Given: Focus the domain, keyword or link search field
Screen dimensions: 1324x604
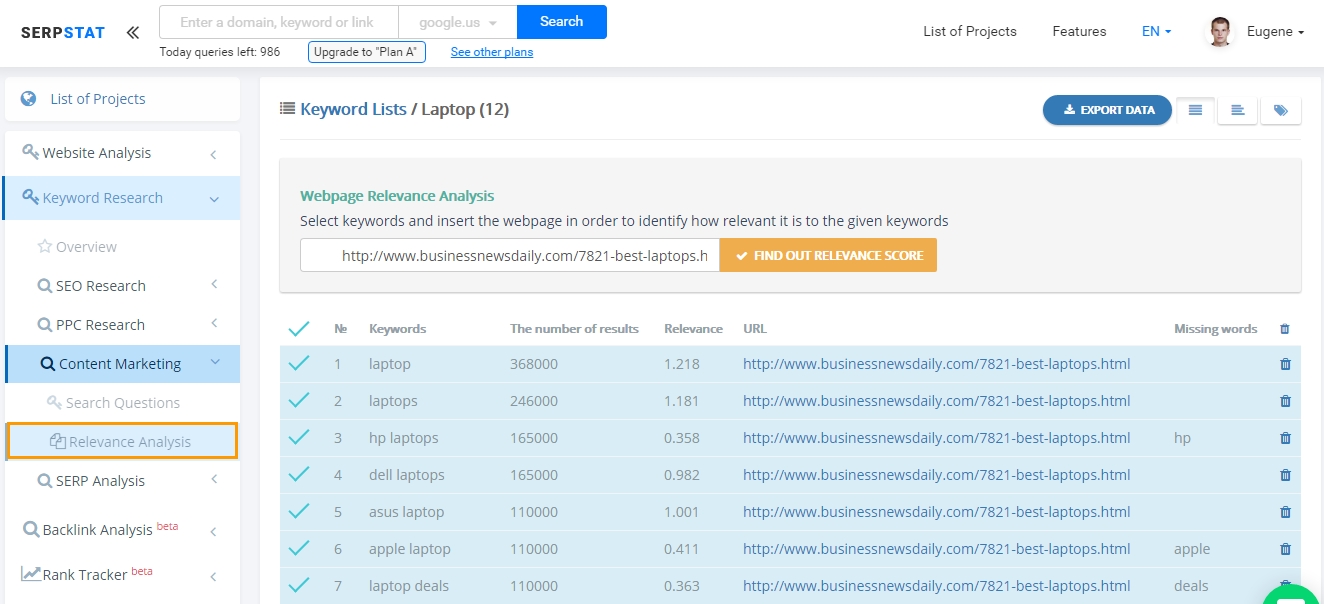Looking at the screenshot, I should tap(279, 22).
